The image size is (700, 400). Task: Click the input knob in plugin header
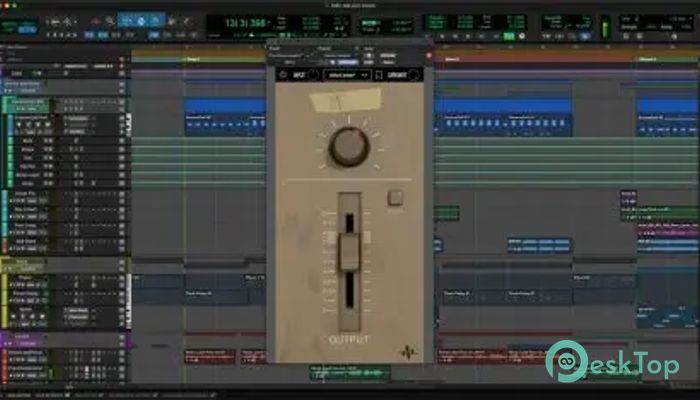pyautogui.click(x=313, y=74)
